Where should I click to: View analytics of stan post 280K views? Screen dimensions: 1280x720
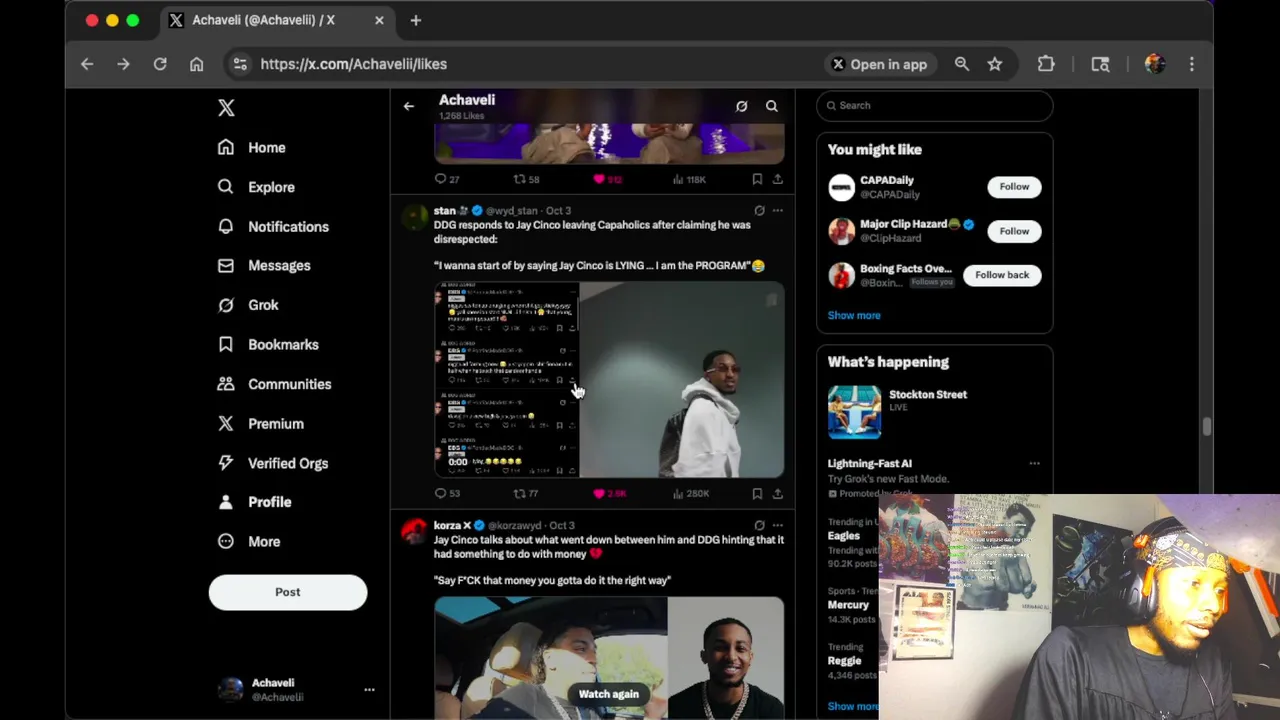(x=690, y=493)
